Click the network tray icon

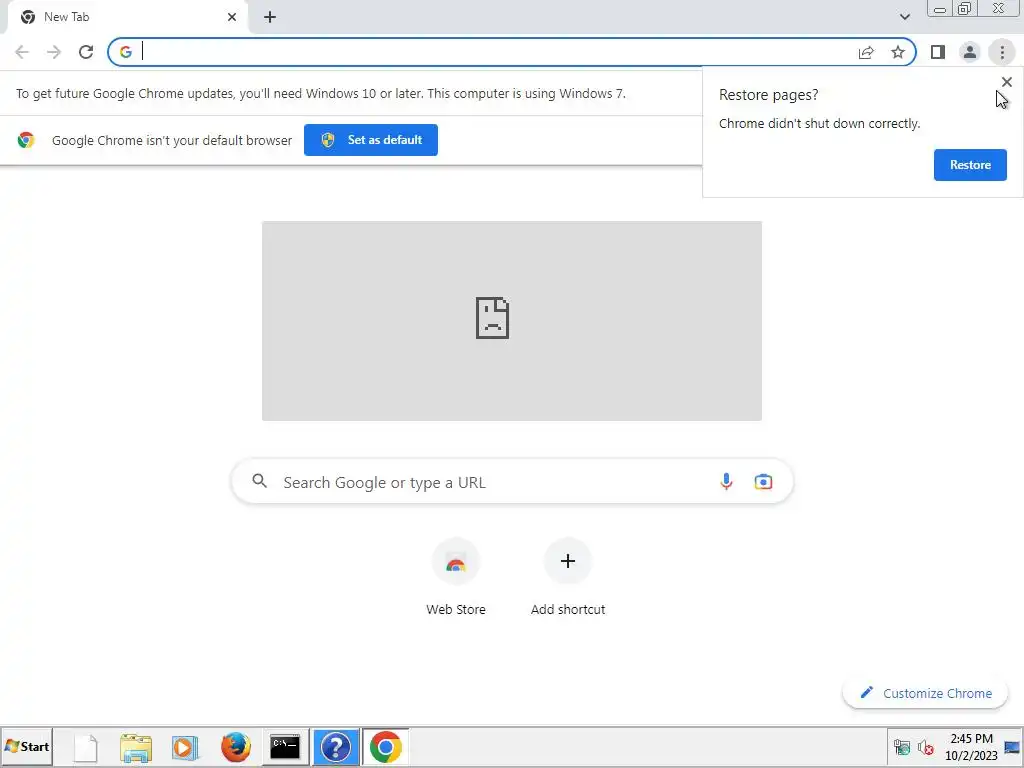tap(901, 747)
